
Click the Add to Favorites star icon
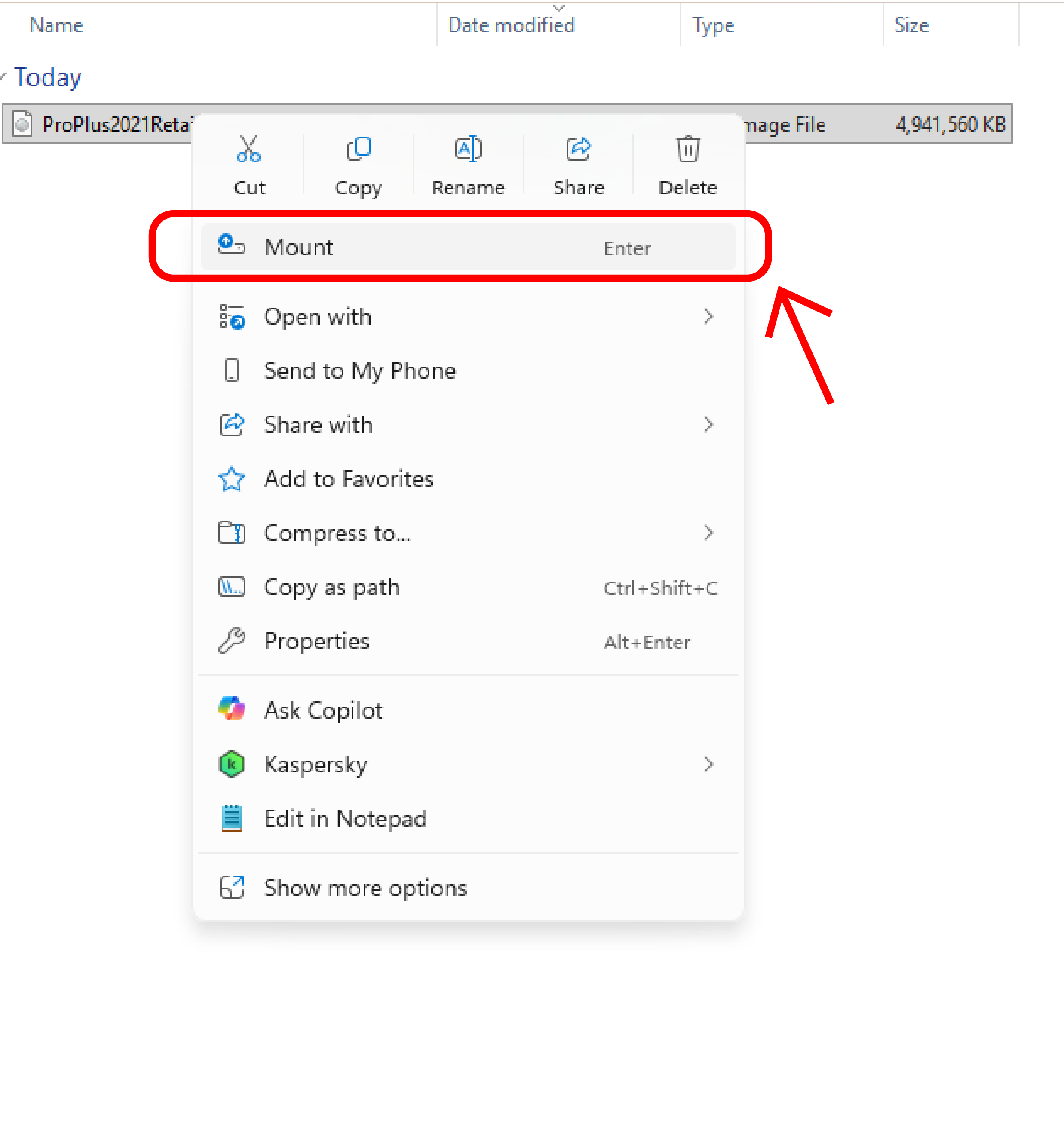tap(231, 479)
